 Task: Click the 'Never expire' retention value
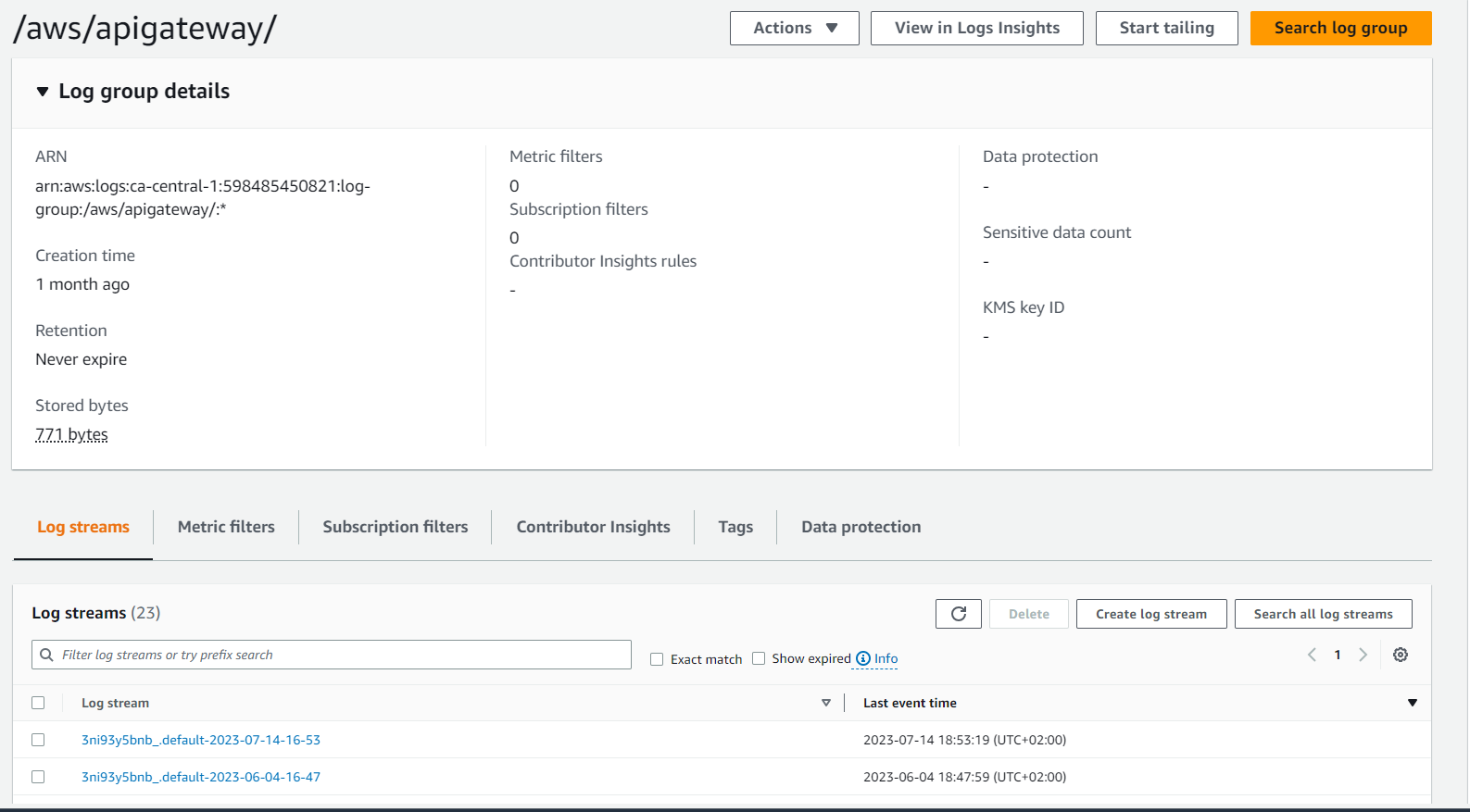point(82,359)
